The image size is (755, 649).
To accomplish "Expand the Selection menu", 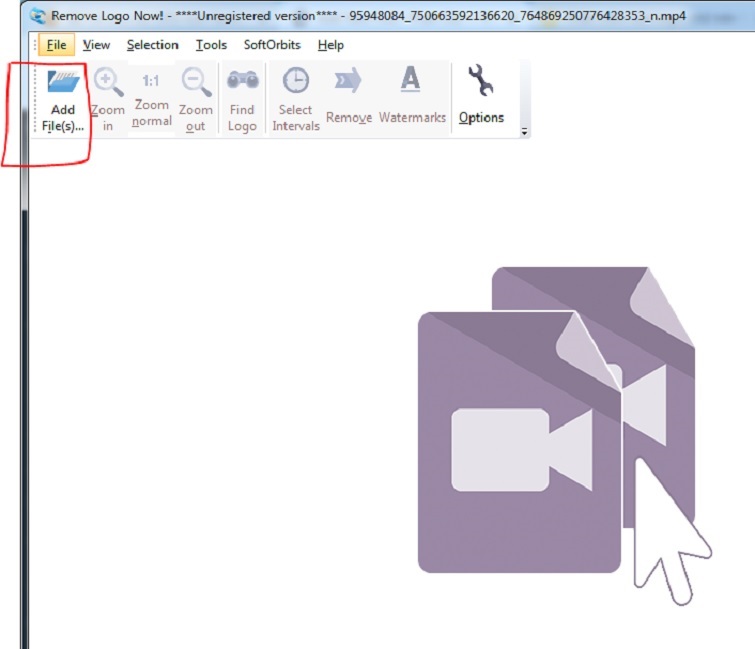I will tap(152, 45).
